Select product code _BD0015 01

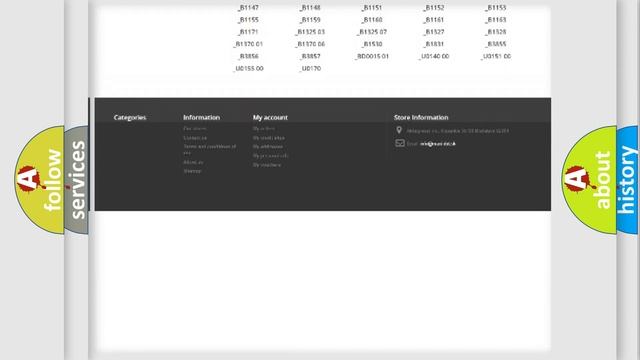click(372, 56)
